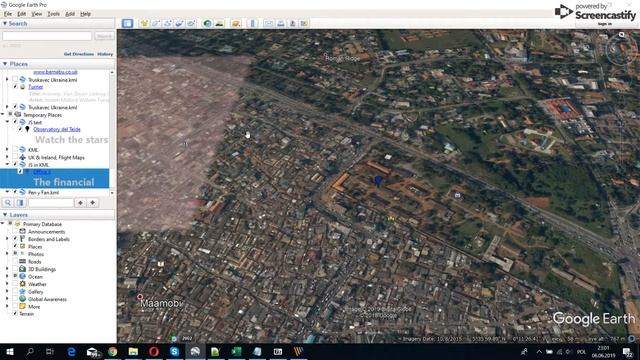Screen dimensions: 640x360
Task: Click move-down arrow button below Places list
Action: 93,203
